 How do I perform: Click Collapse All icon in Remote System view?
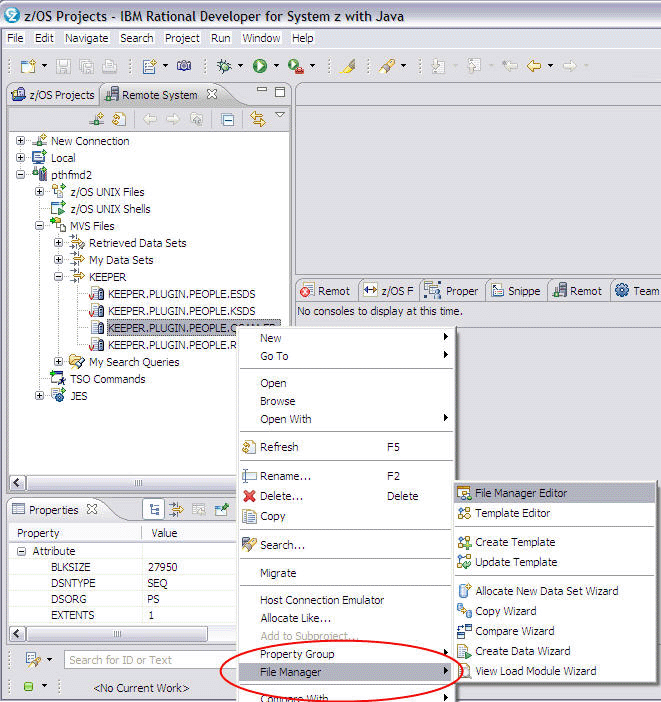[228, 119]
